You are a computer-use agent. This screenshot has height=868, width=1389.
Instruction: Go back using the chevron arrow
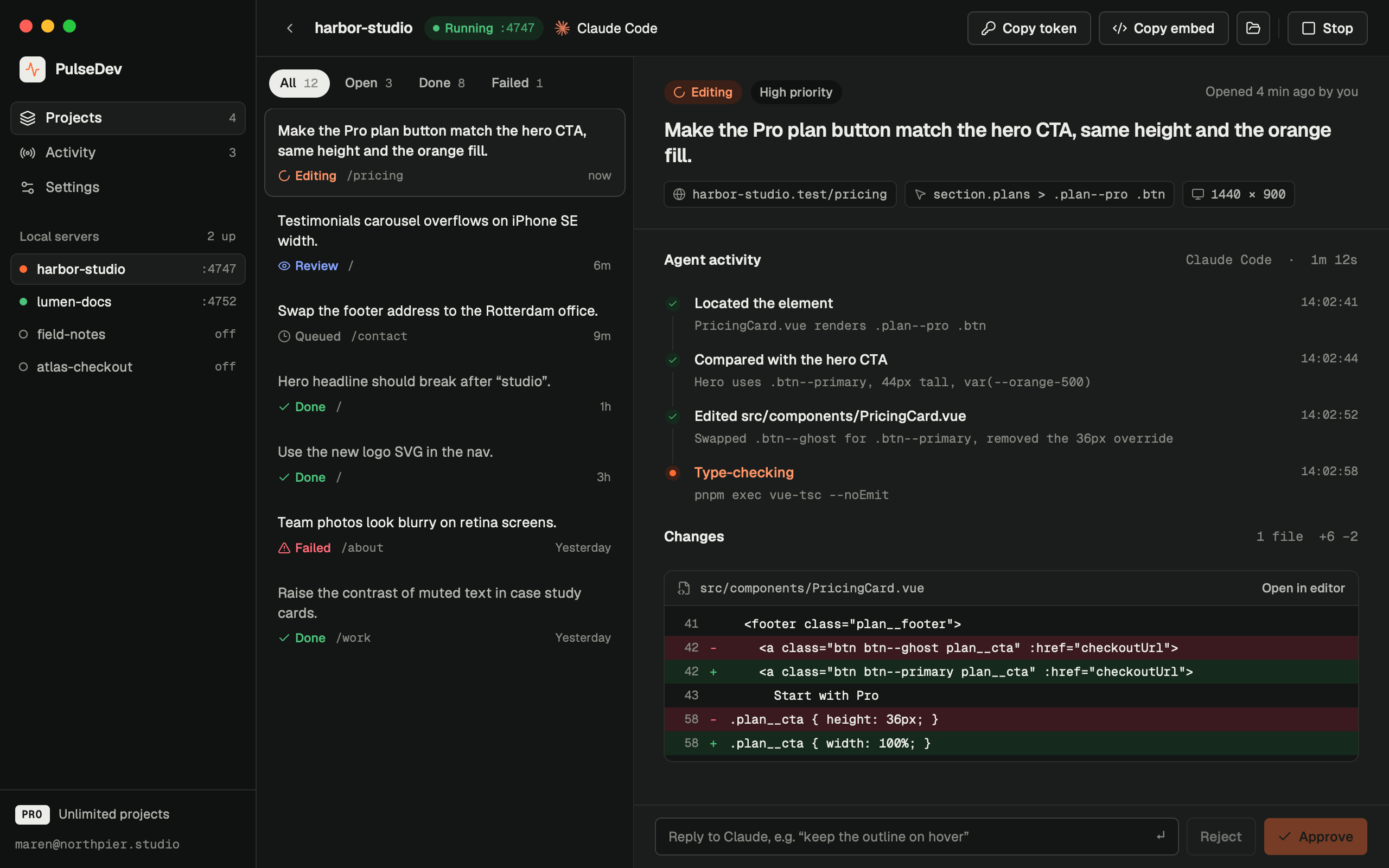(x=290, y=28)
